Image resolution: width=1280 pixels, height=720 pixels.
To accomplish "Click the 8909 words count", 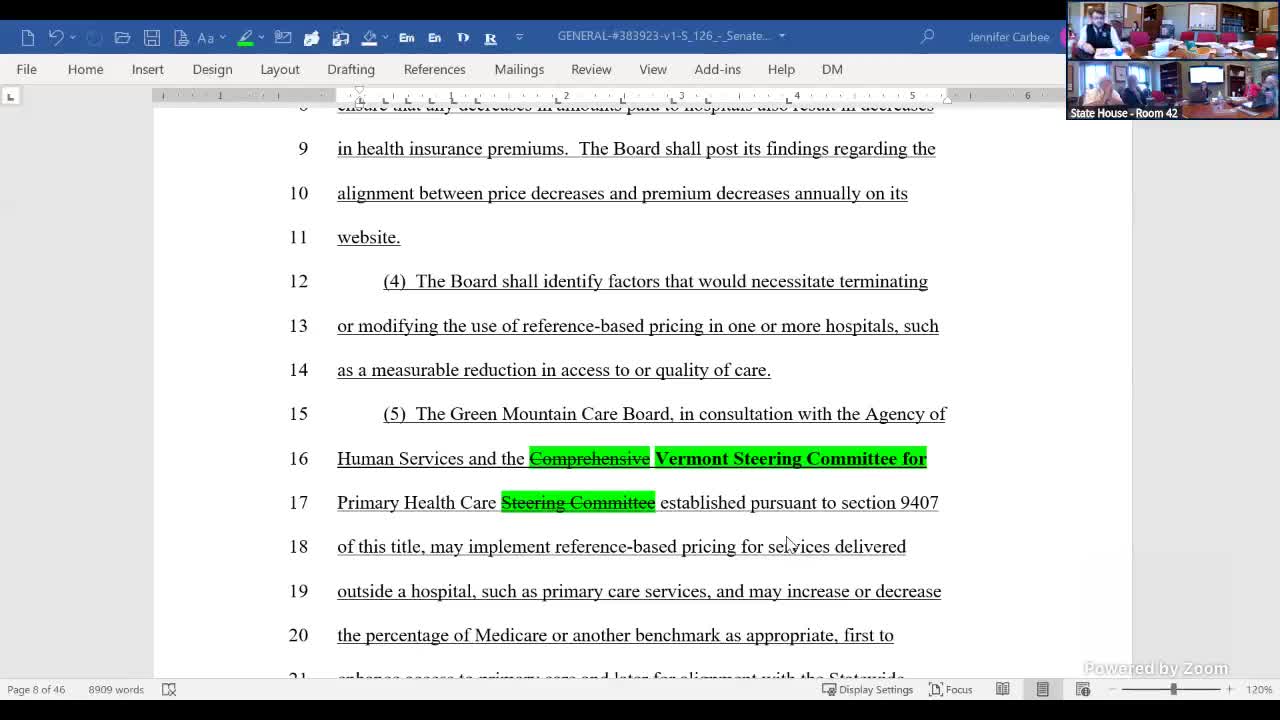I will coord(115,689).
